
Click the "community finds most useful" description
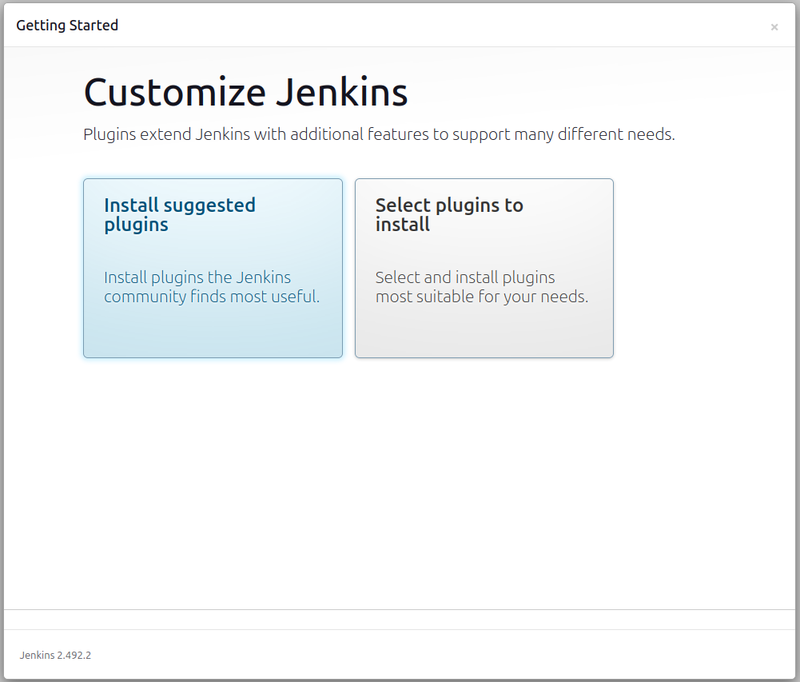(211, 297)
